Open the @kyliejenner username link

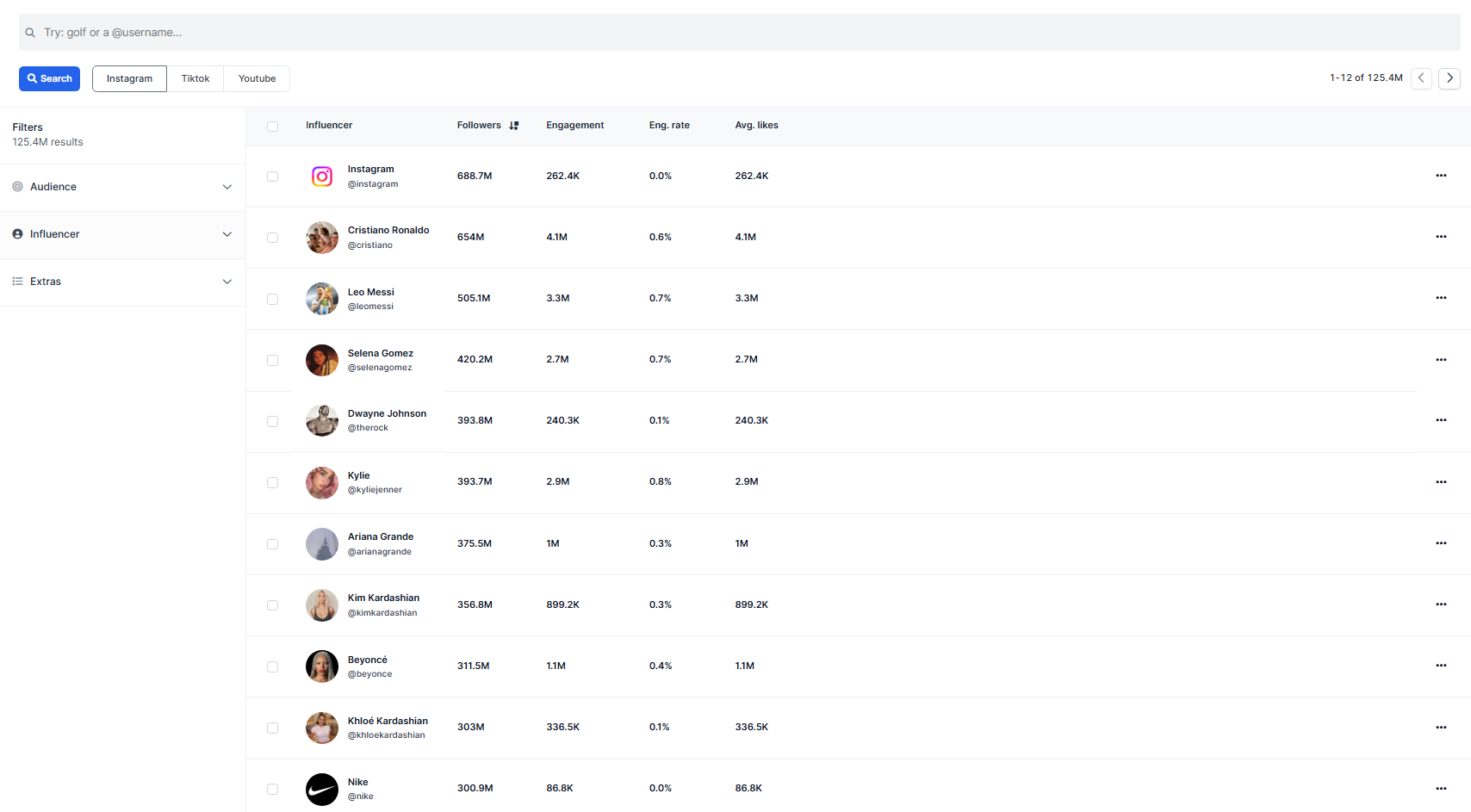(375, 490)
